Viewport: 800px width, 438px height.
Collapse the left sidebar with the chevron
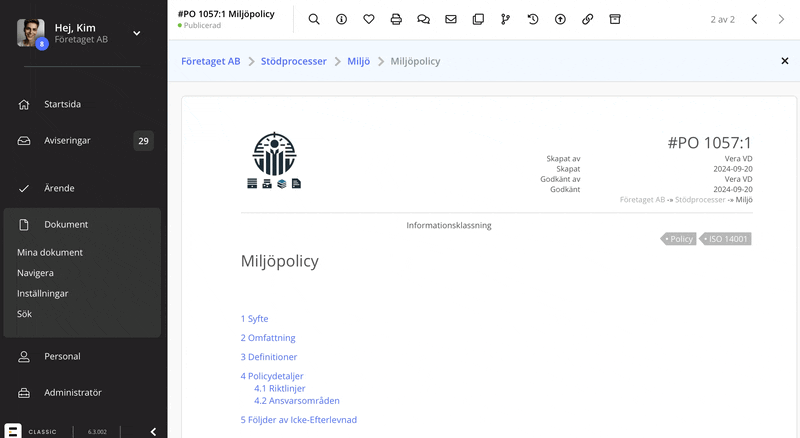[153, 431]
